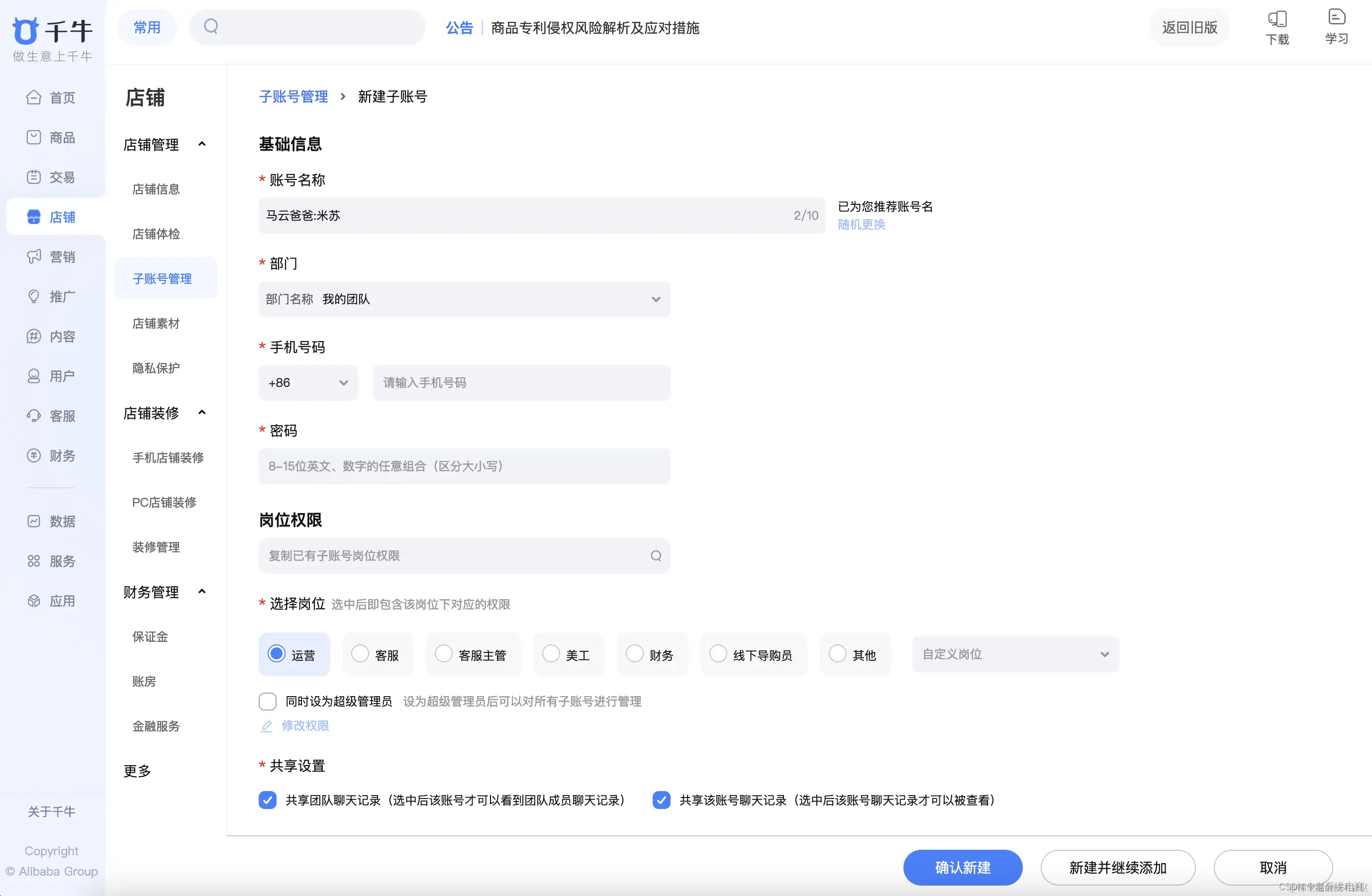Open 店铺信息 in the store menu
The width and height of the screenshot is (1372, 896).
pyautogui.click(x=156, y=189)
